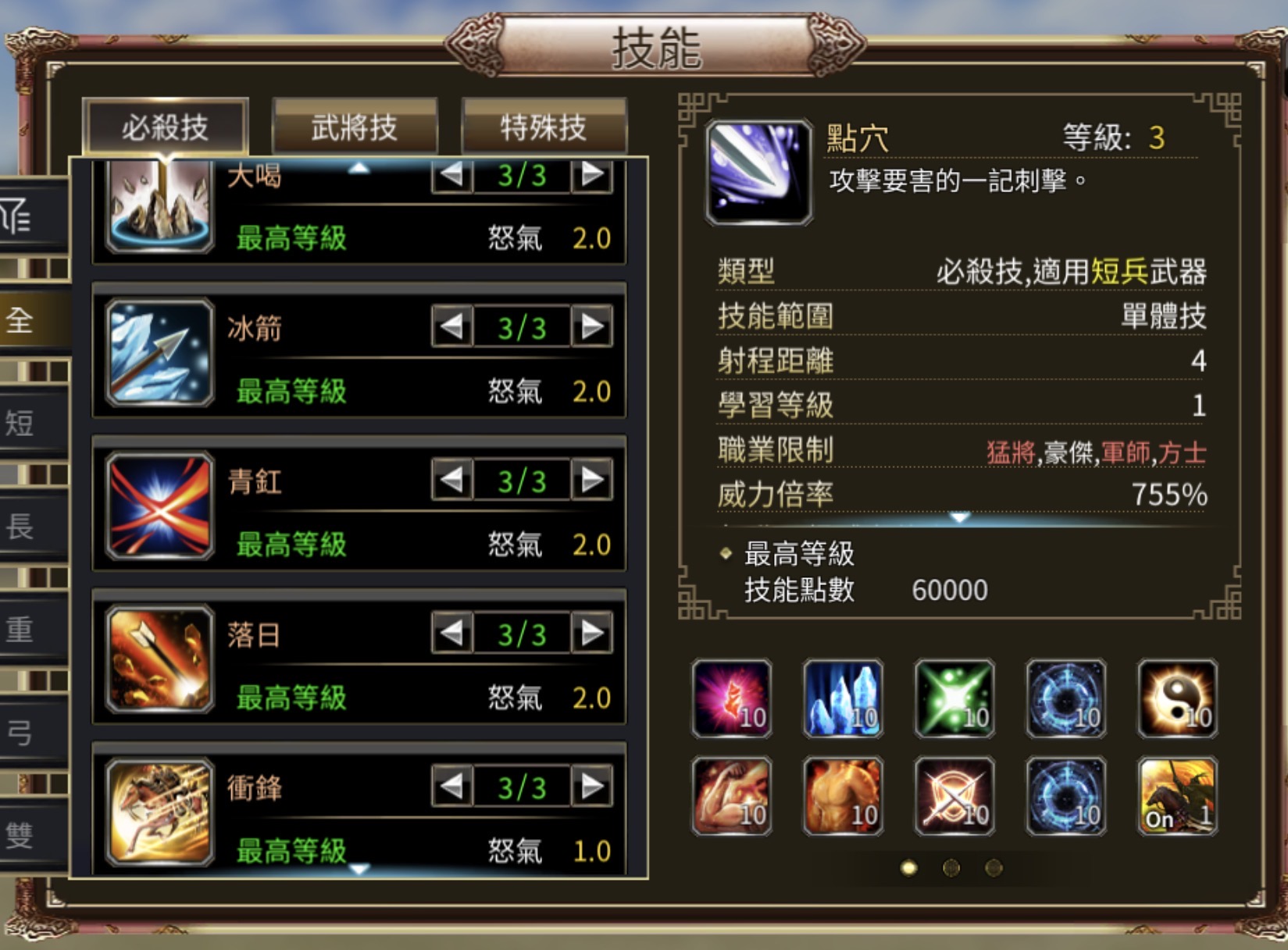Select the 青釭 crossed-swords skill icon
This screenshot has width=1288, height=950.
click(160, 505)
